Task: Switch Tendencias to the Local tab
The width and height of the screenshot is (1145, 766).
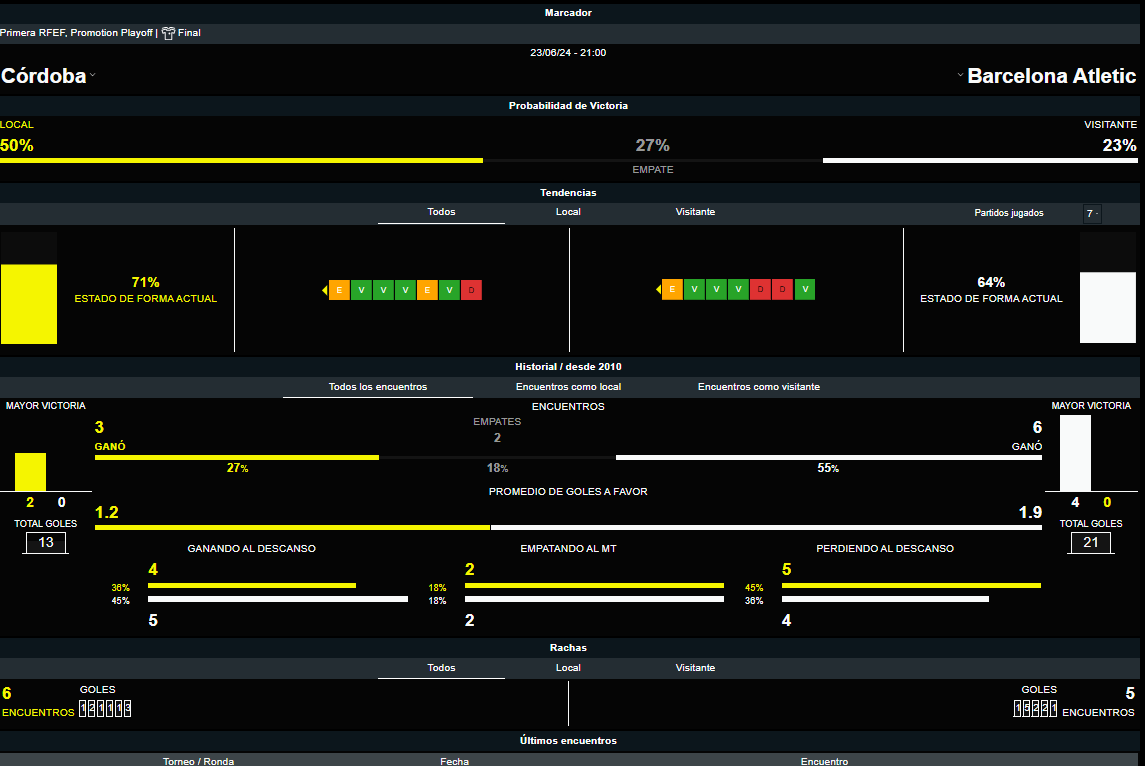Action: (568, 212)
